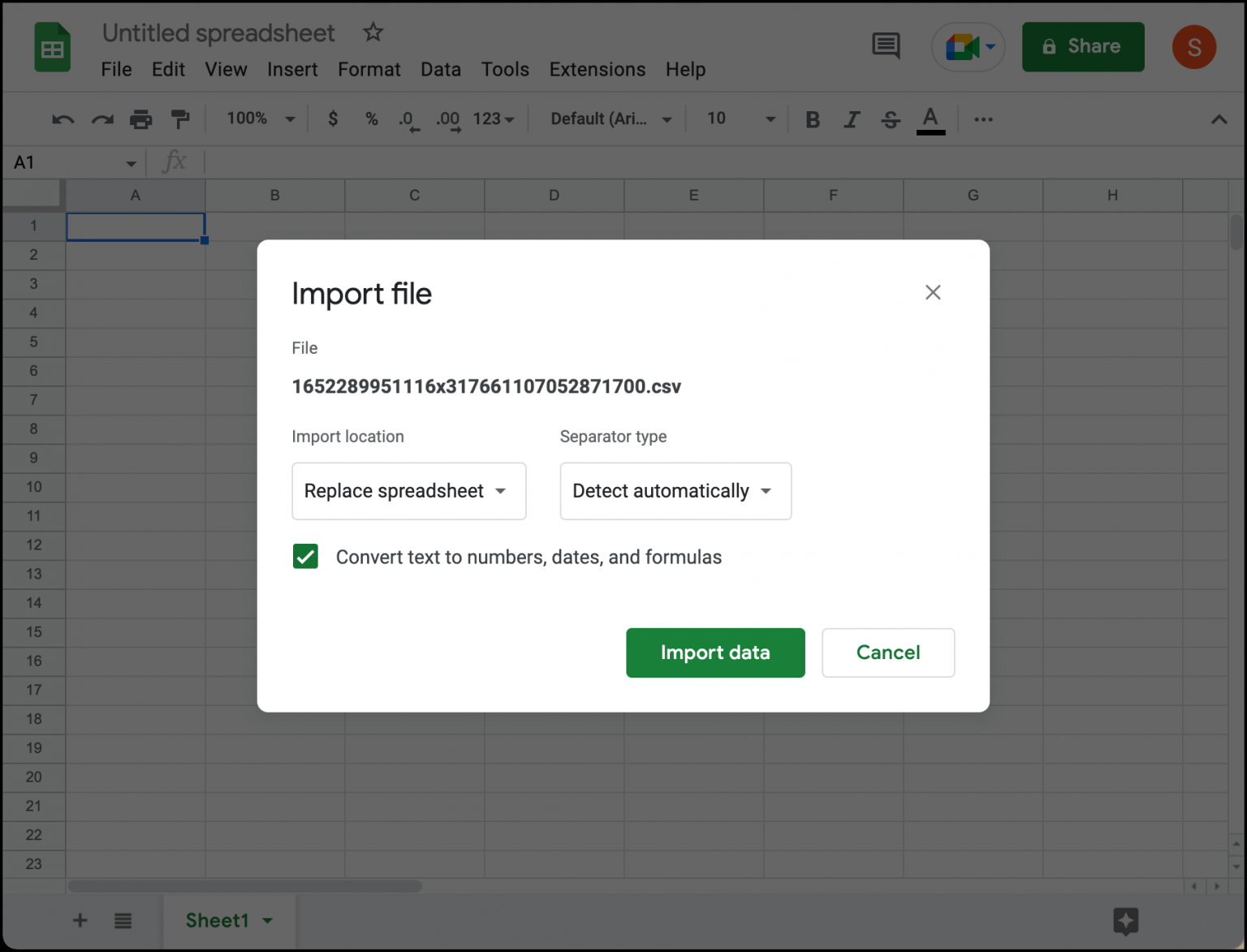Open the Separator type dropdown
Viewport: 1247px width, 952px height.
pyautogui.click(x=675, y=491)
